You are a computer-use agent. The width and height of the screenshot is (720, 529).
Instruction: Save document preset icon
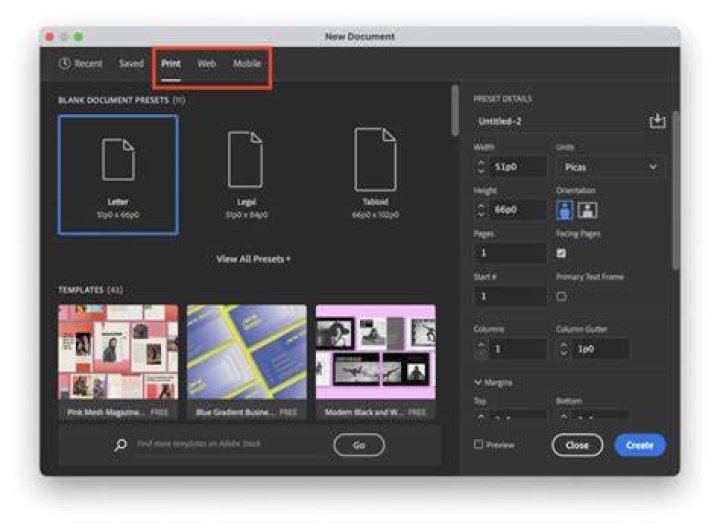657,121
